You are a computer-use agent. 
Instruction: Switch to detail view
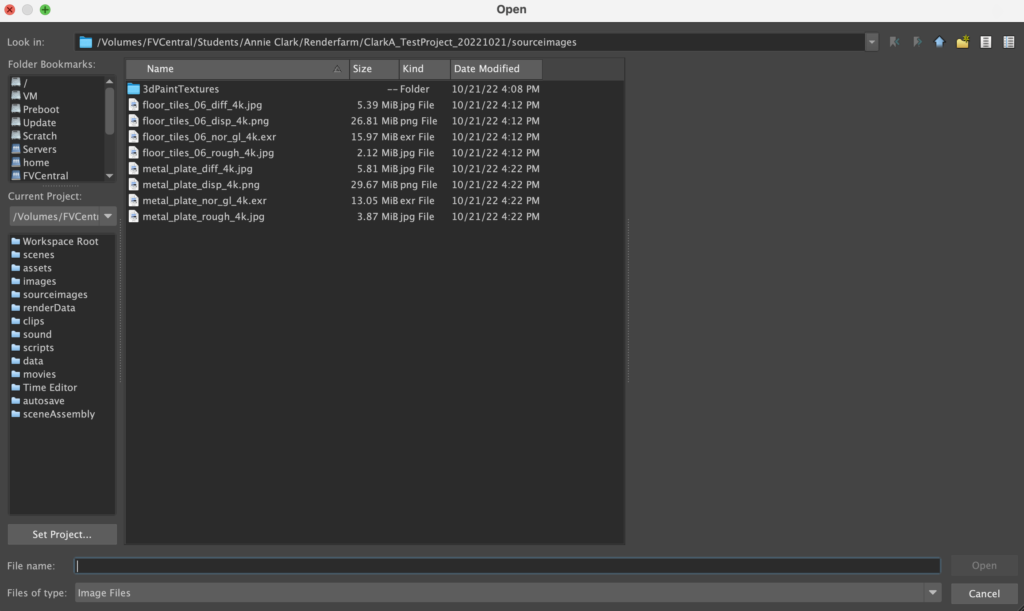pyautogui.click(x=1008, y=42)
